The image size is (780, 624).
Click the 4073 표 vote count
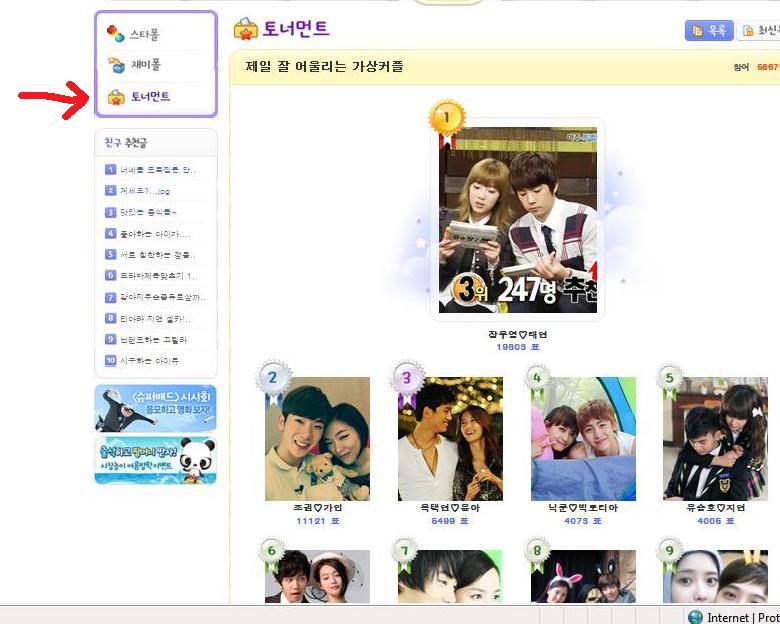[583, 521]
